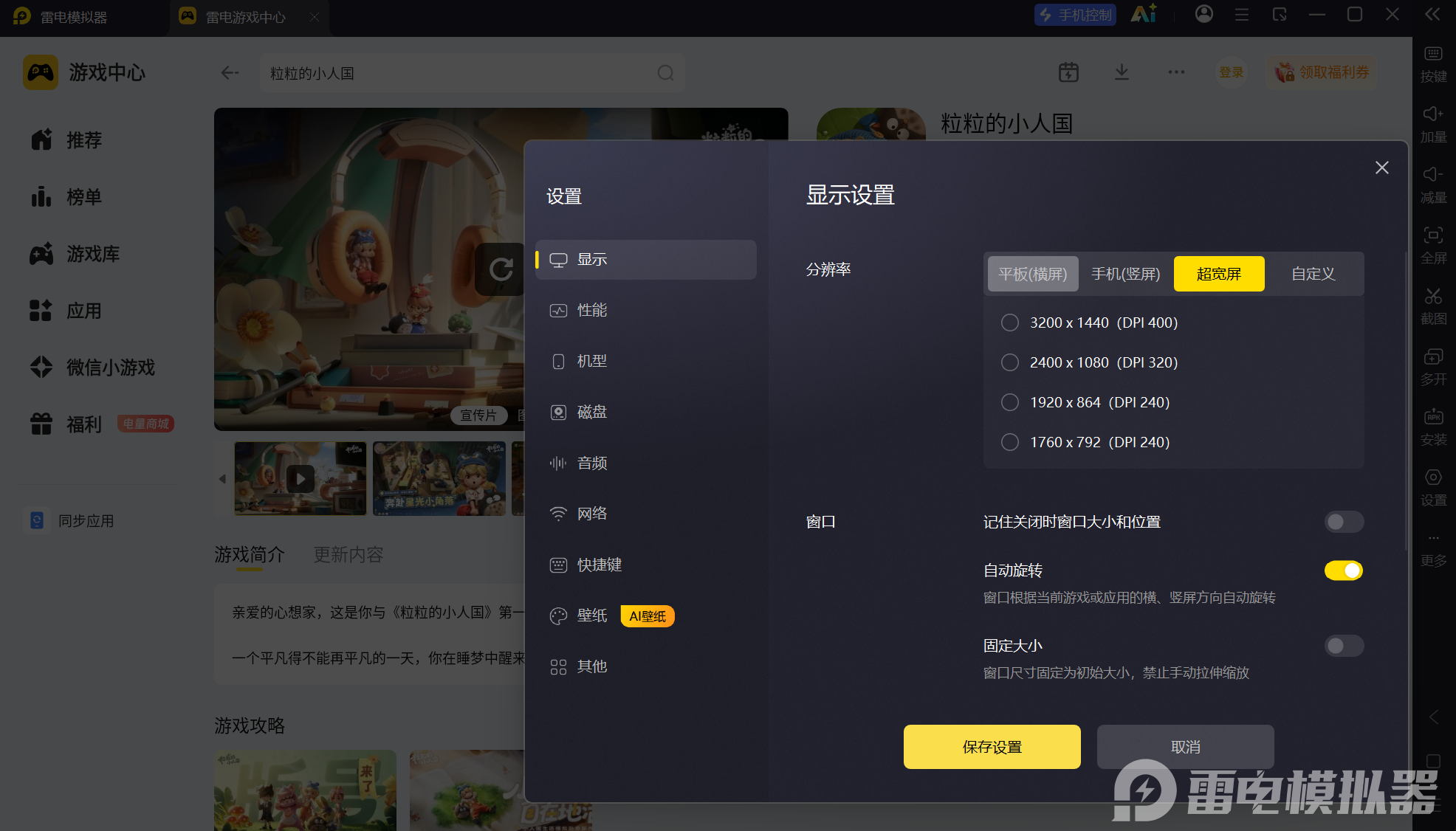1456x831 pixels.
Task: Switch to the 更新内容 tab
Action: [348, 555]
